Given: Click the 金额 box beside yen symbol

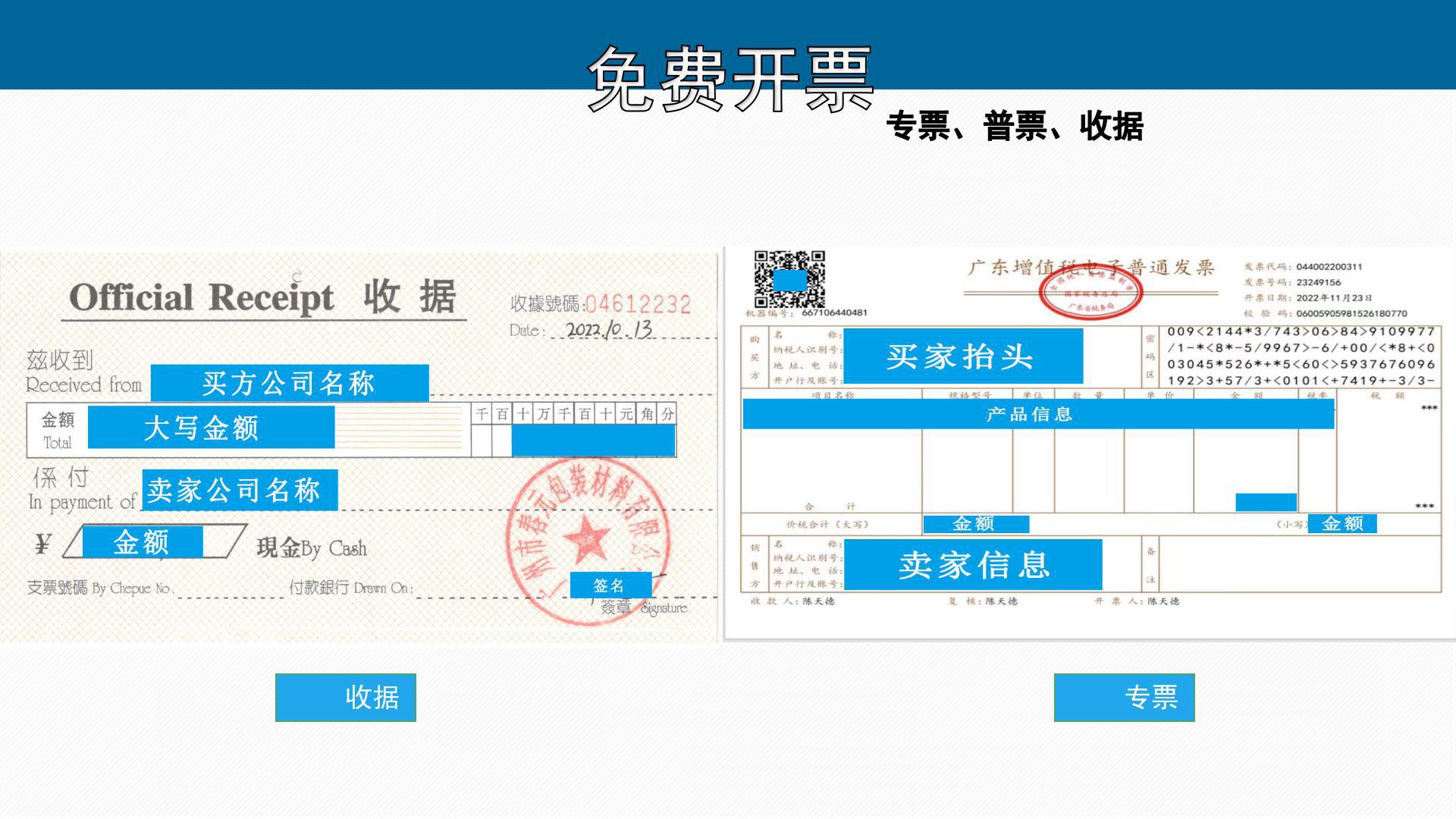Looking at the screenshot, I should (x=143, y=542).
